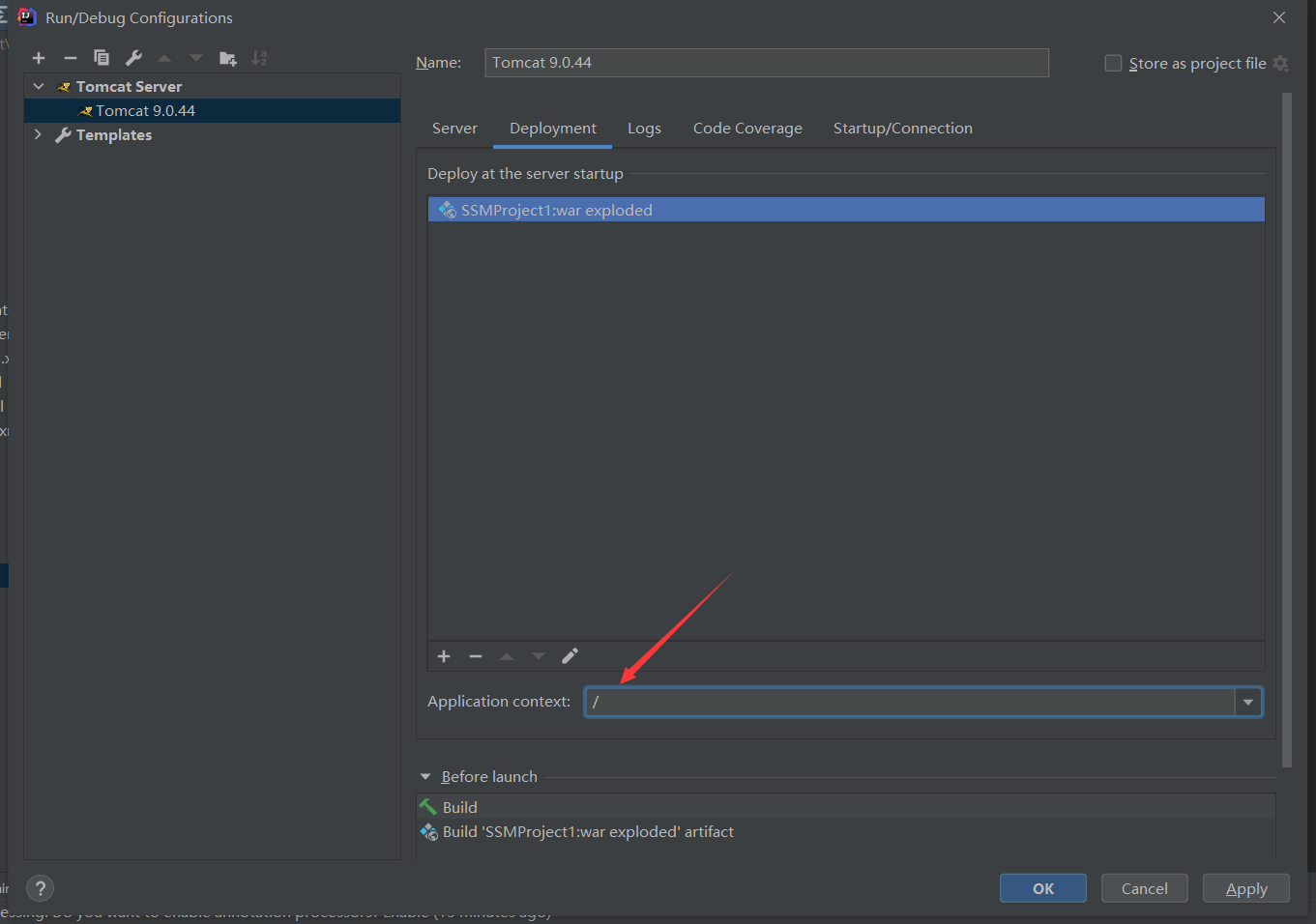The image size is (1316, 924).
Task: Collapse the Before launch section
Action: click(425, 777)
